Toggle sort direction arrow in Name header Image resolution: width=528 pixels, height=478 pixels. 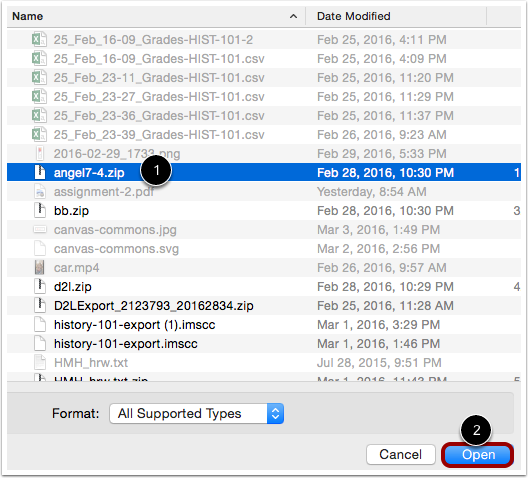click(293, 16)
